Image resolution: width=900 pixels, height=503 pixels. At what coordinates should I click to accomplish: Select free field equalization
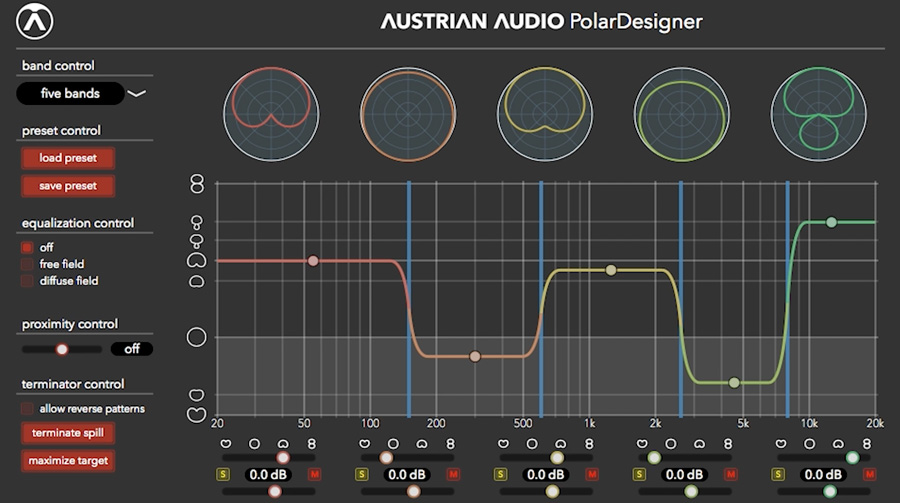tap(27, 264)
